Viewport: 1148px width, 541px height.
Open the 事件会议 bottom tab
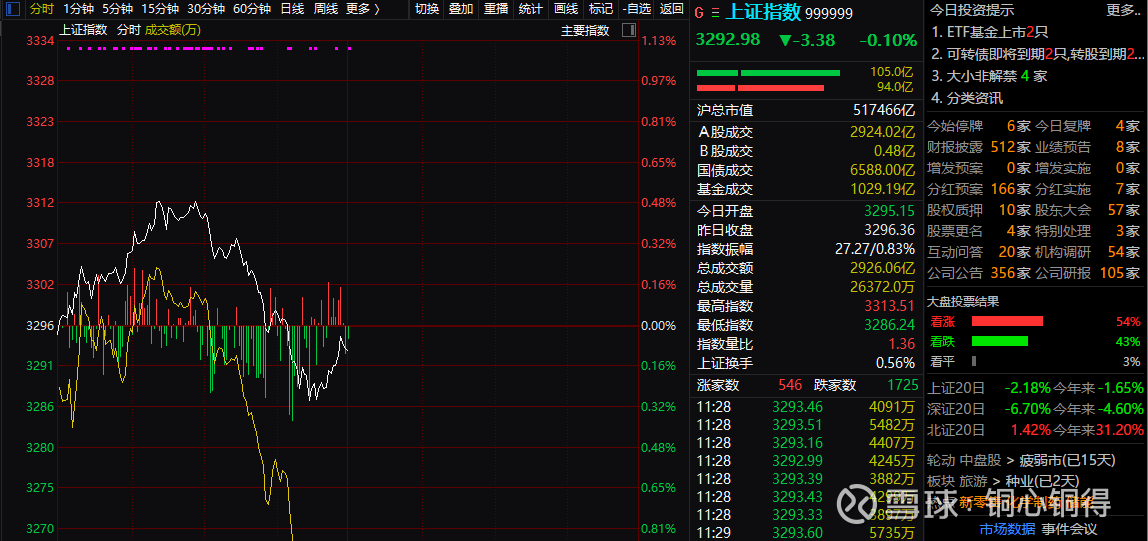tap(1069, 529)
